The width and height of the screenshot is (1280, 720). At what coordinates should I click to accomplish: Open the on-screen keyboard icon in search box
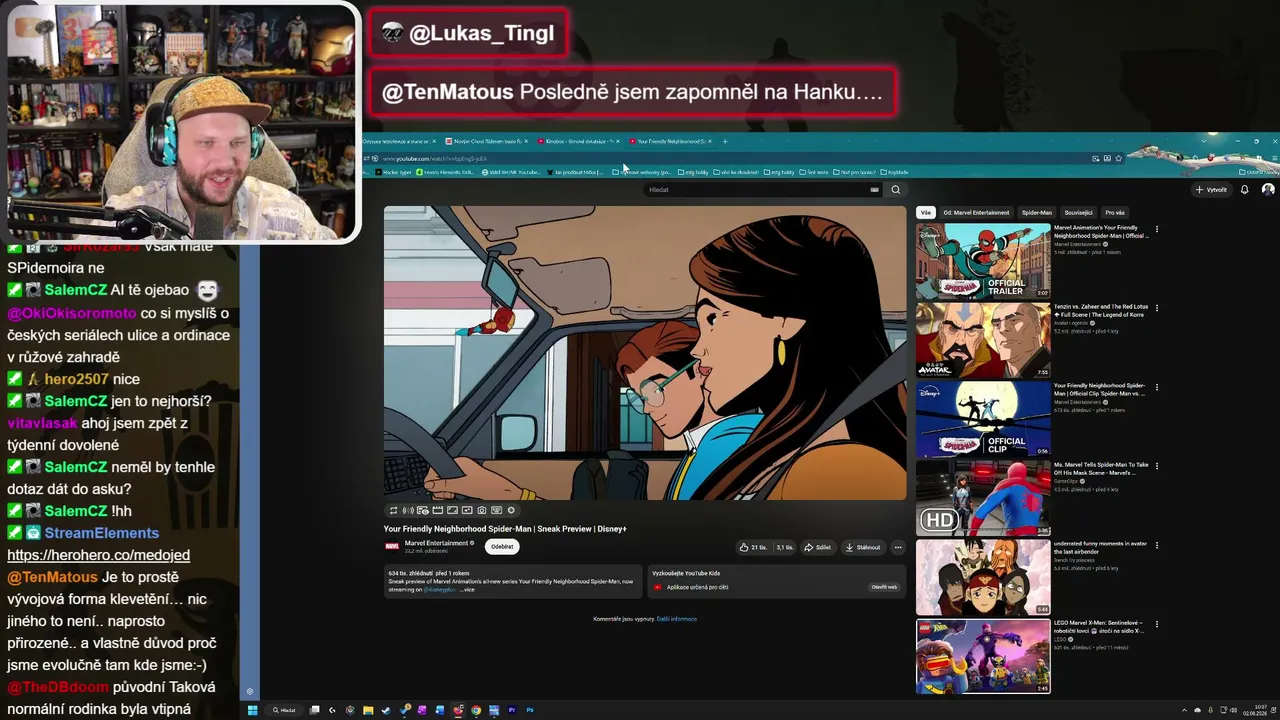(x=874, y=189)
